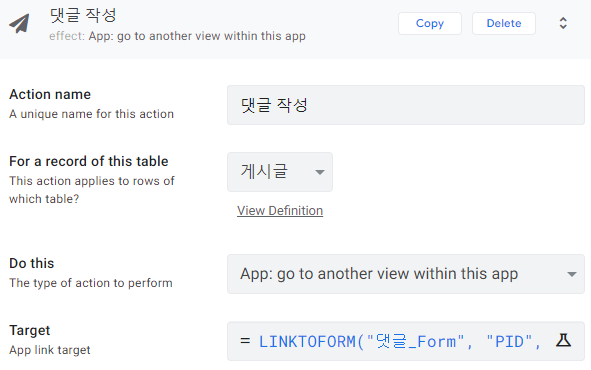This screenshot has width=591, height=370.
Task: Click the "PID" text in the expression
Action: 509,342
